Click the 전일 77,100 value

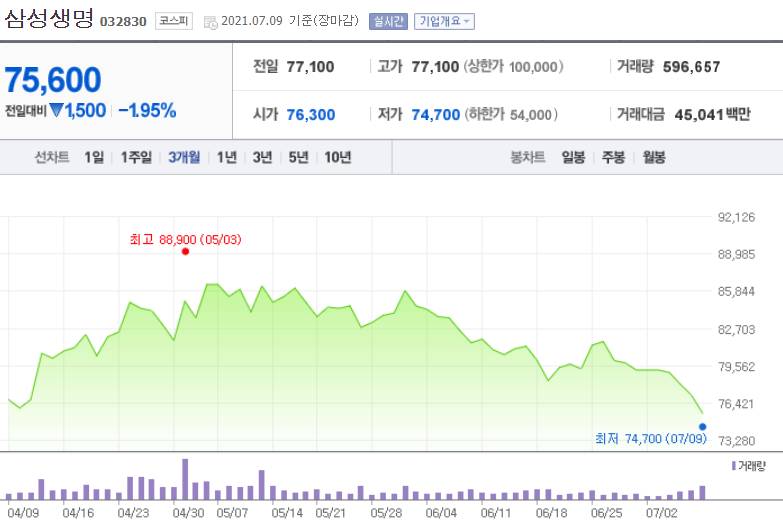click(x=310, y=66)
